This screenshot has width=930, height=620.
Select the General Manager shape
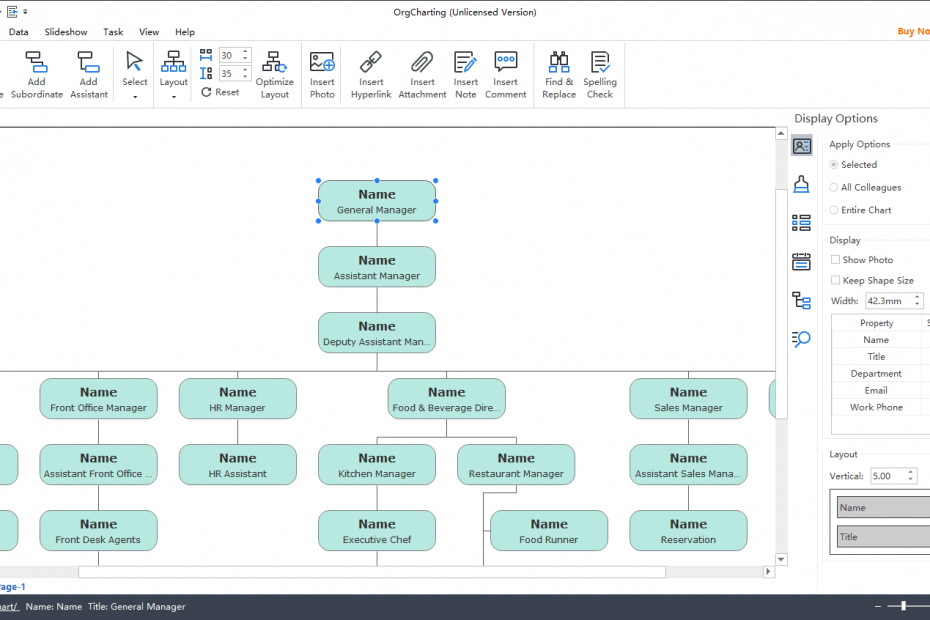377,201
